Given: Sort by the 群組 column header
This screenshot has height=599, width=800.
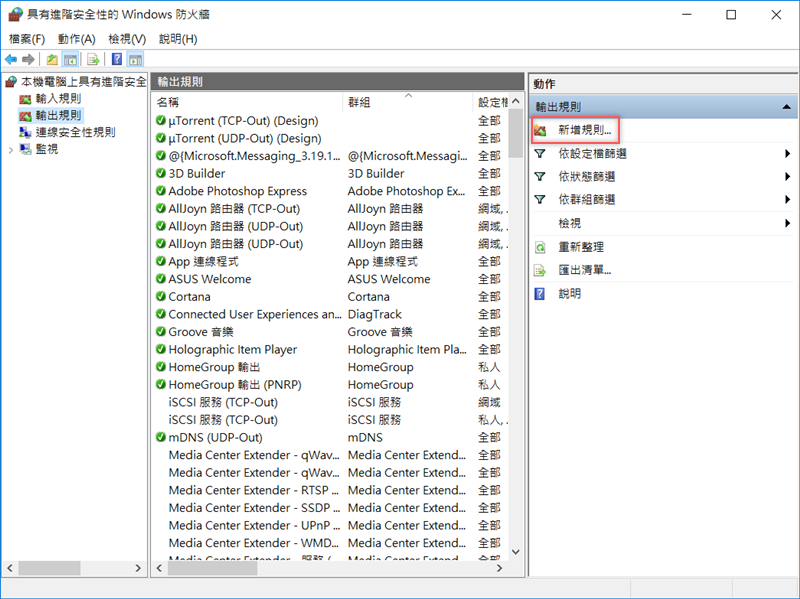Looking at the screenshot, I should [x=408, y=102].
